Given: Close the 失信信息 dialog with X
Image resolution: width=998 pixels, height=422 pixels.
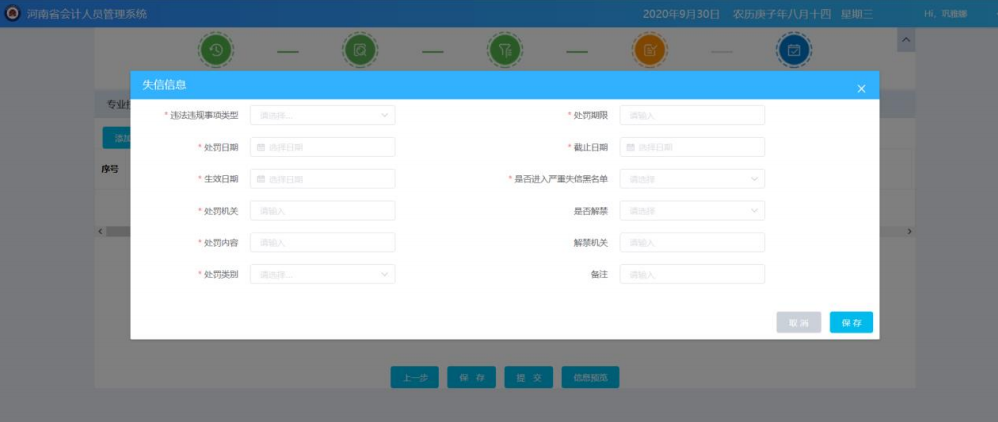Looking at the screenshot, I should [x=861, y=89].
